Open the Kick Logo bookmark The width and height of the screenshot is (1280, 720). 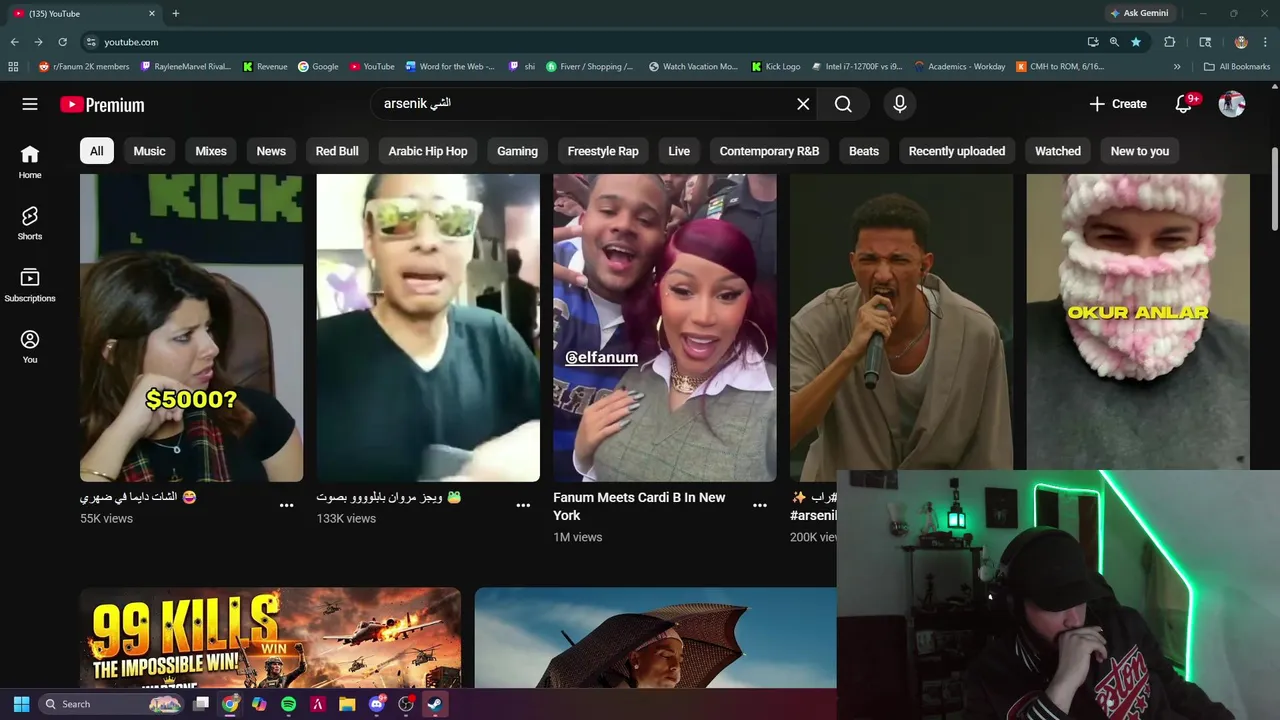[x=775, y=67]
